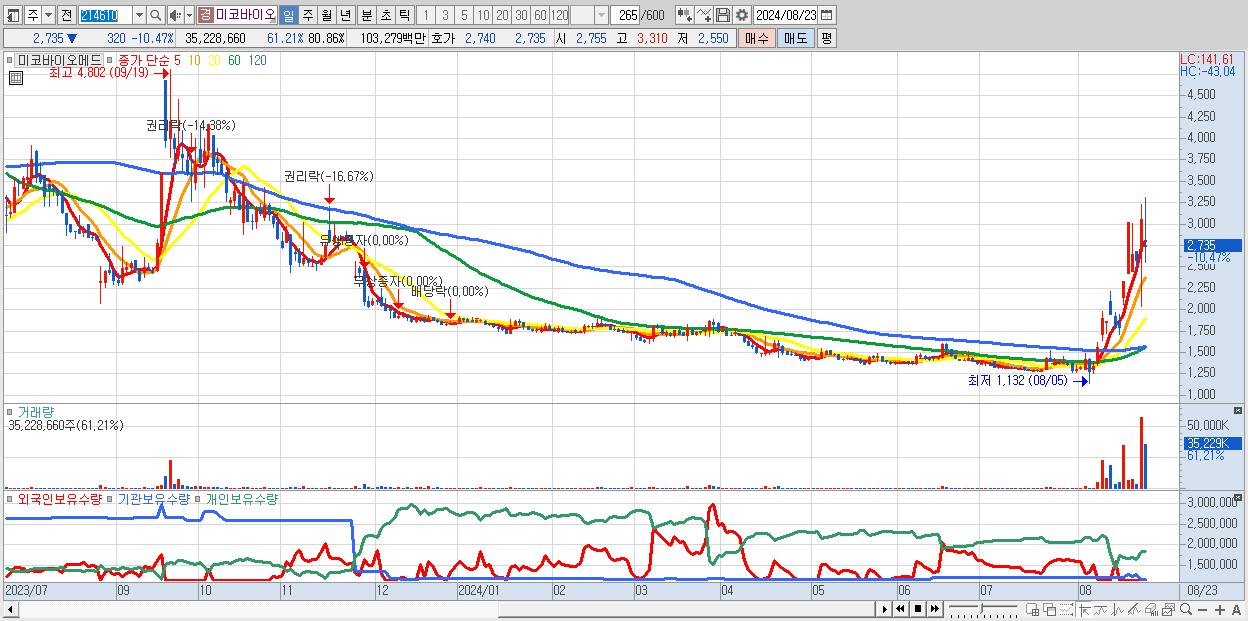
Task: Select interval button 10
Action: tap(483, 16)
